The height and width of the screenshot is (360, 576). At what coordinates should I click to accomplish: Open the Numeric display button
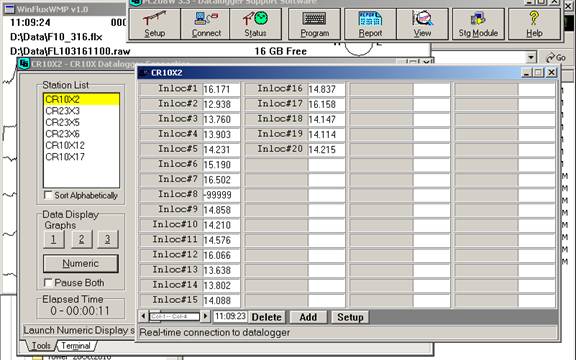click(81, 263)
